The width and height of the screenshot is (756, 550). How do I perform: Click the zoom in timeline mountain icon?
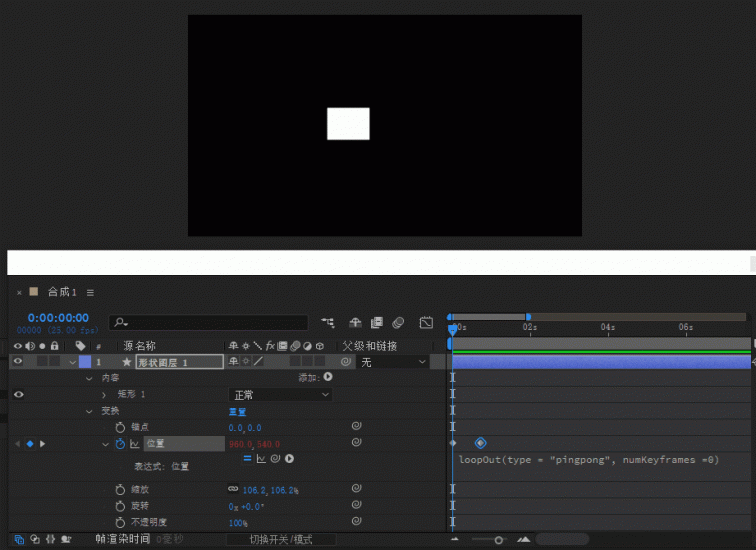(x=524, y=539)
